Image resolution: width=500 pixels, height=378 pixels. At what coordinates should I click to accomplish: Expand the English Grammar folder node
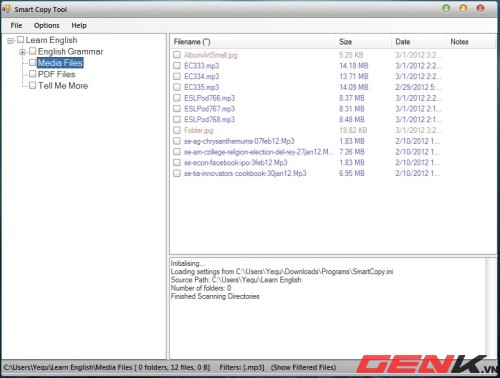pyautogui.click(x=23, y=52)
